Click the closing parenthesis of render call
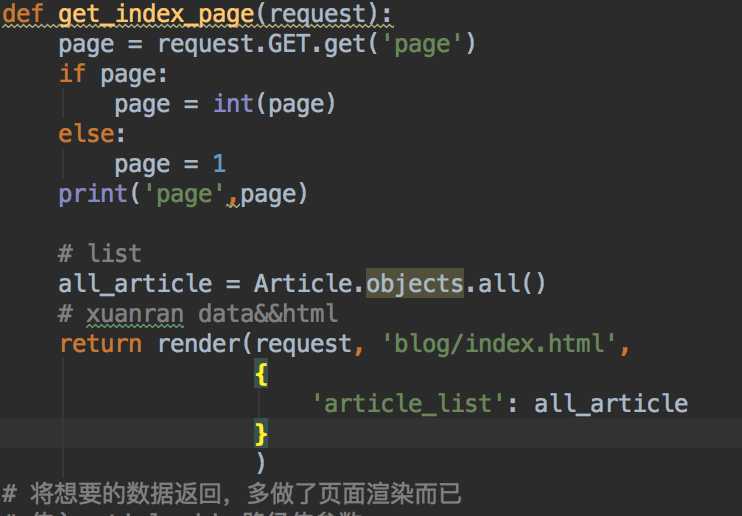742x516 pixels. (260, 463)
